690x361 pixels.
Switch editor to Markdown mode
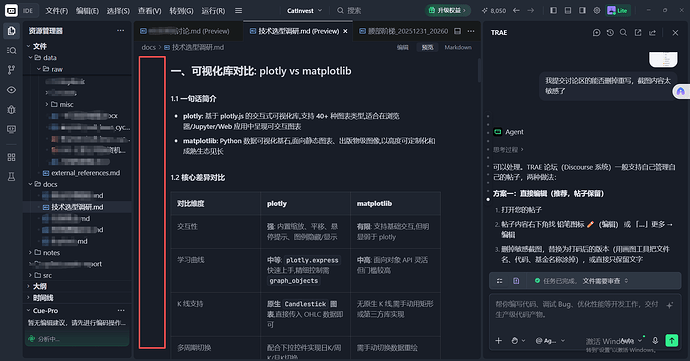point(458,47)
